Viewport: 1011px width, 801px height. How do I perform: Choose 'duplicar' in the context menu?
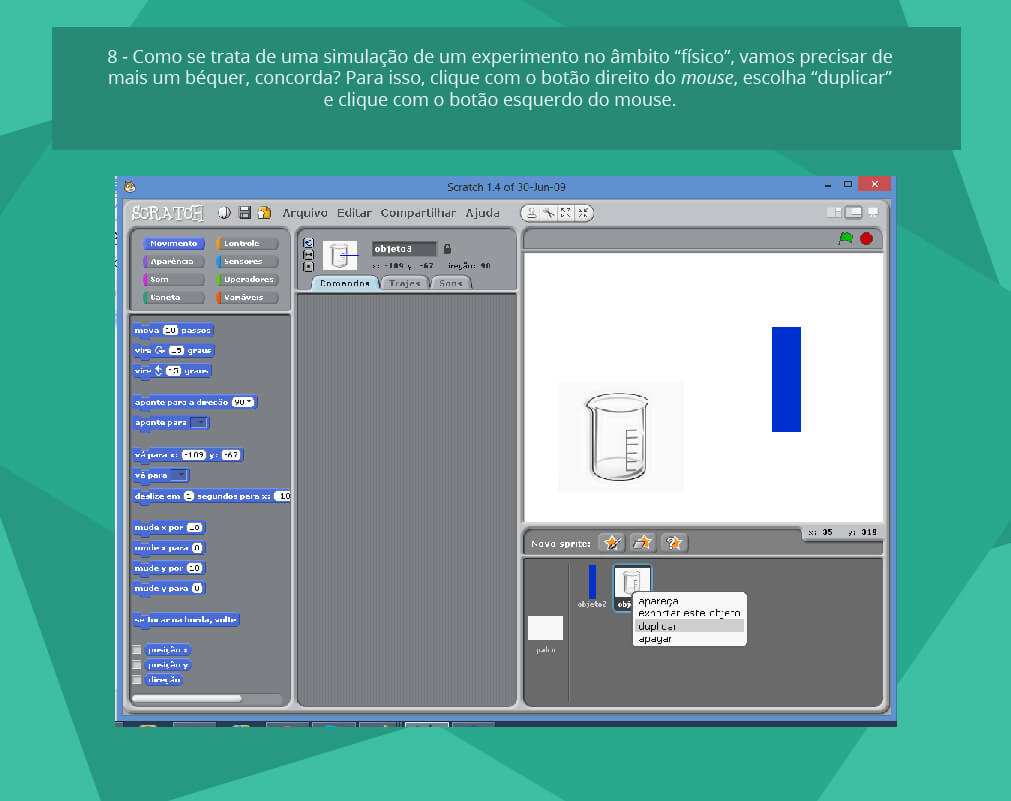[688, 626]
